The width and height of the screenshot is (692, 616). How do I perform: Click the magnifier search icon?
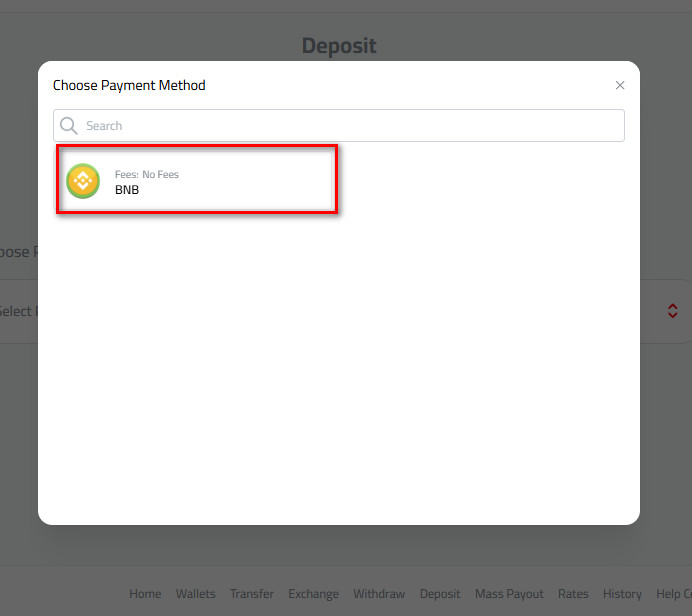(x=68, y=126)
